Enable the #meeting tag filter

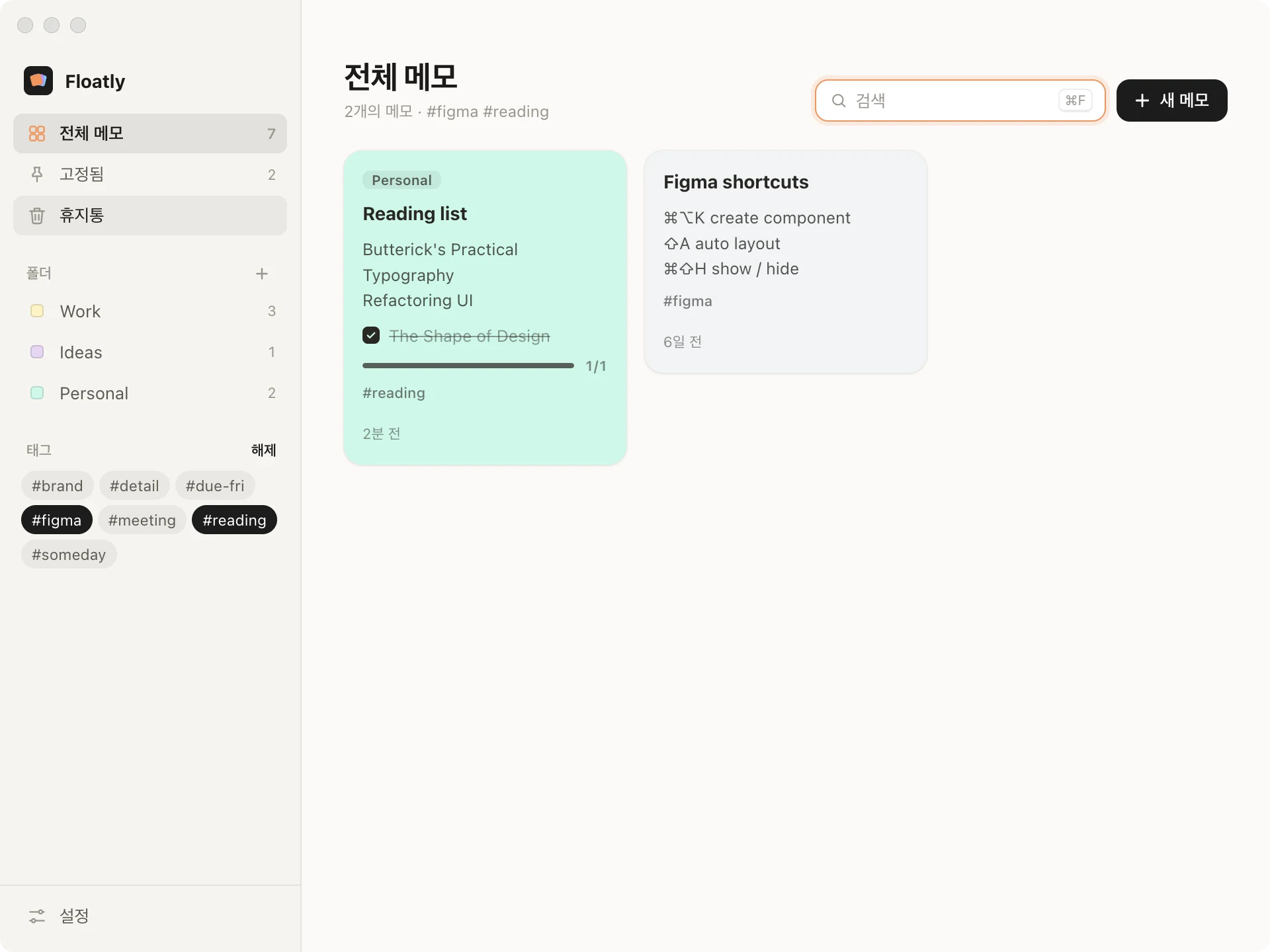tap(142, 520)
